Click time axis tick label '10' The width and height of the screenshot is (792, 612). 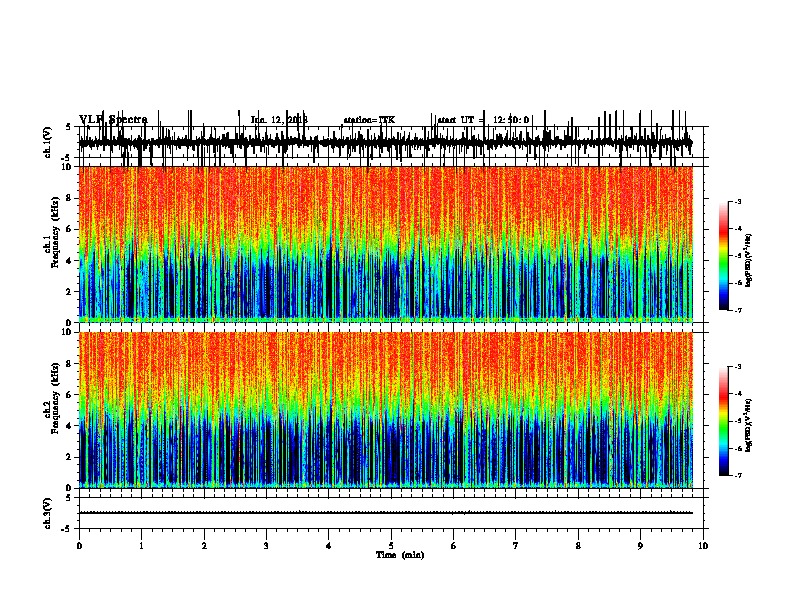703,546
